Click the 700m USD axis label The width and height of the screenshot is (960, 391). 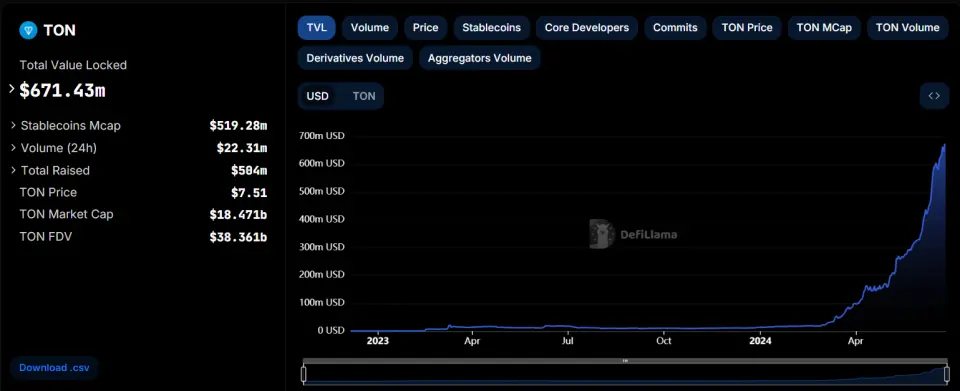322,135
